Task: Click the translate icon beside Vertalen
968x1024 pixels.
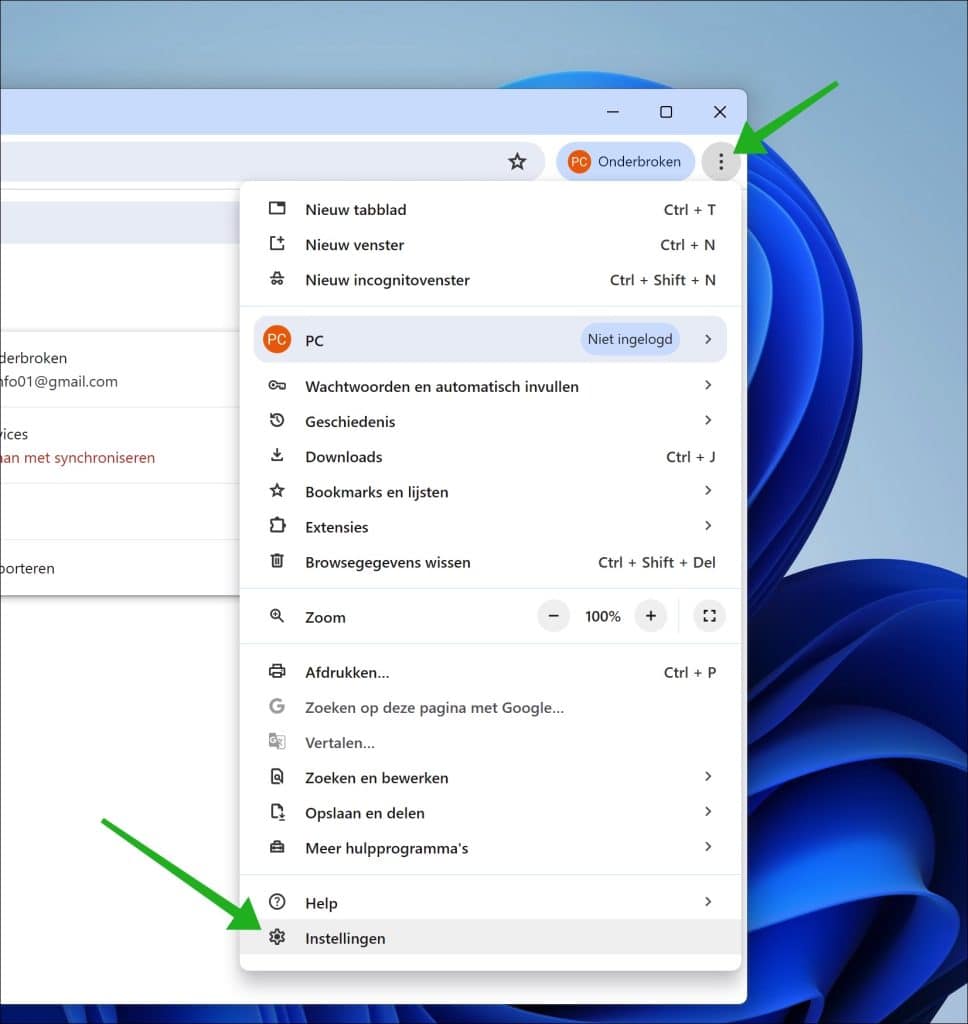Action: [x=277, y=741]
